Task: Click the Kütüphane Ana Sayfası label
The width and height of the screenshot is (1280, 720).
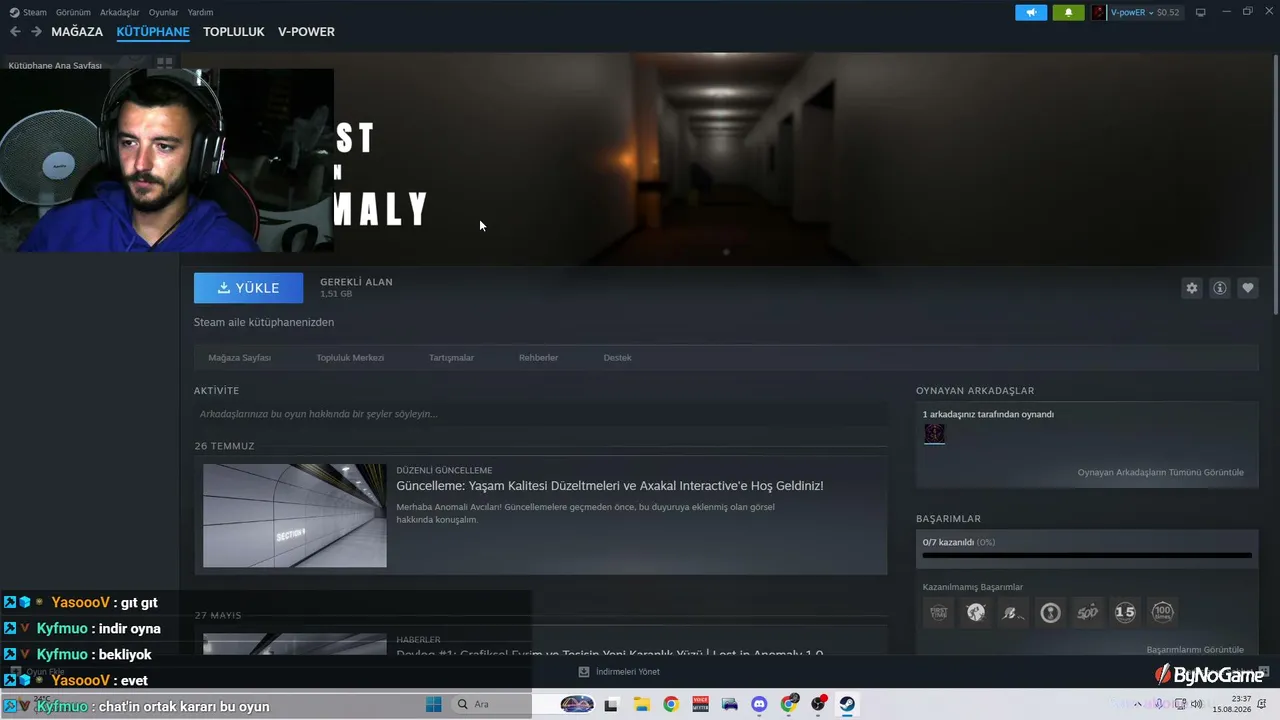Action: (x=55, y=66)
